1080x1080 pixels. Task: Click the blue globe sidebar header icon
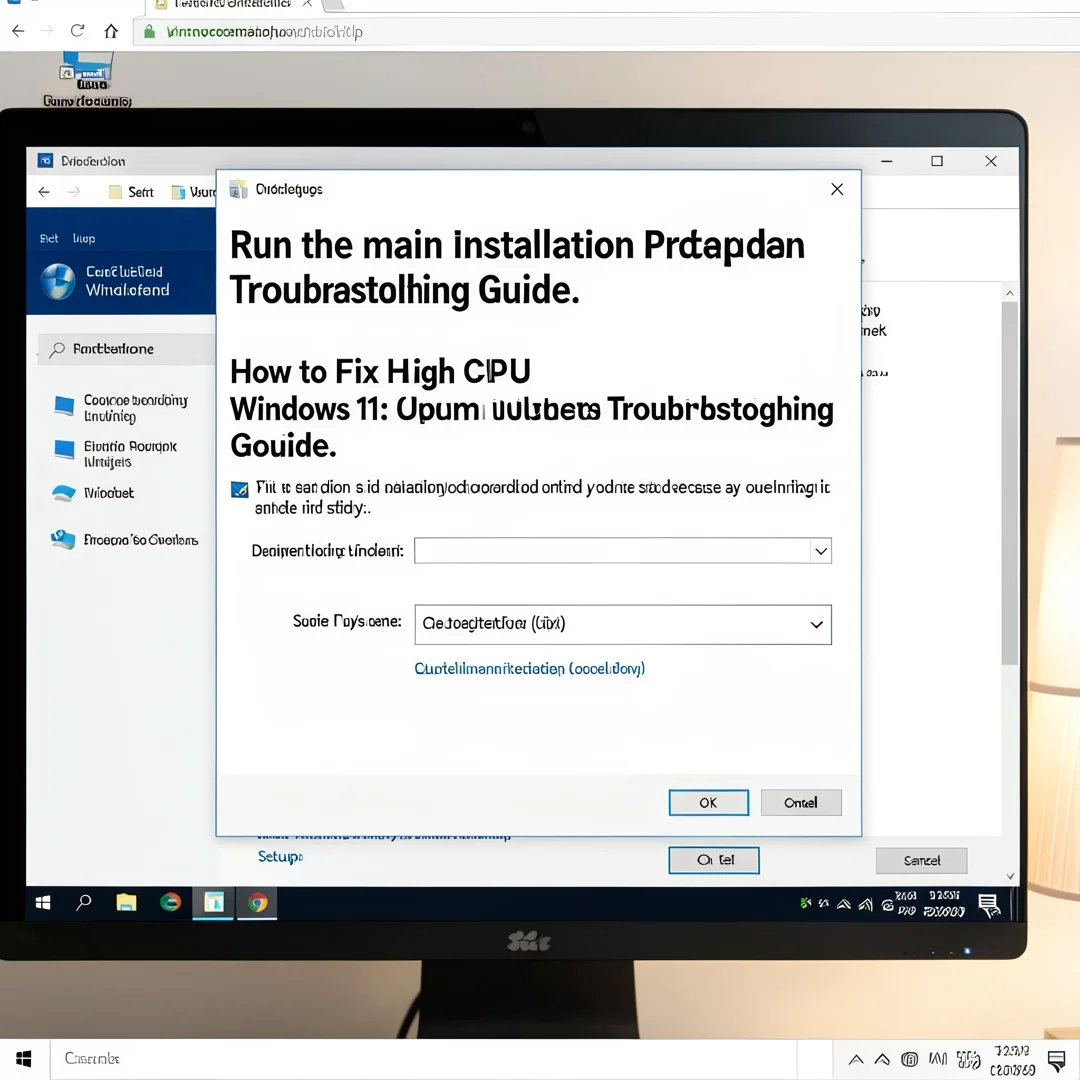pyautogui.click(x=58, y=281)
